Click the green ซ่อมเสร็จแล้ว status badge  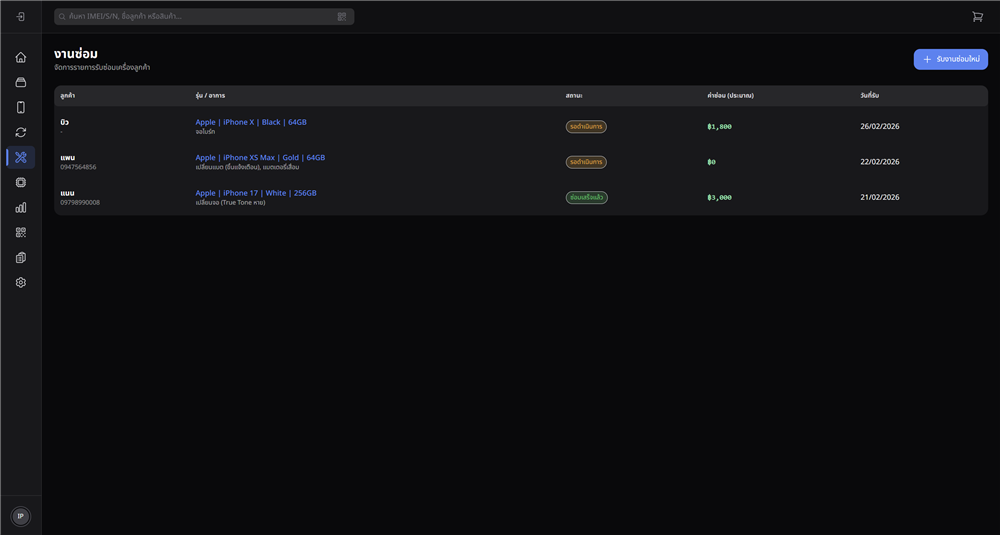[587, 198]
